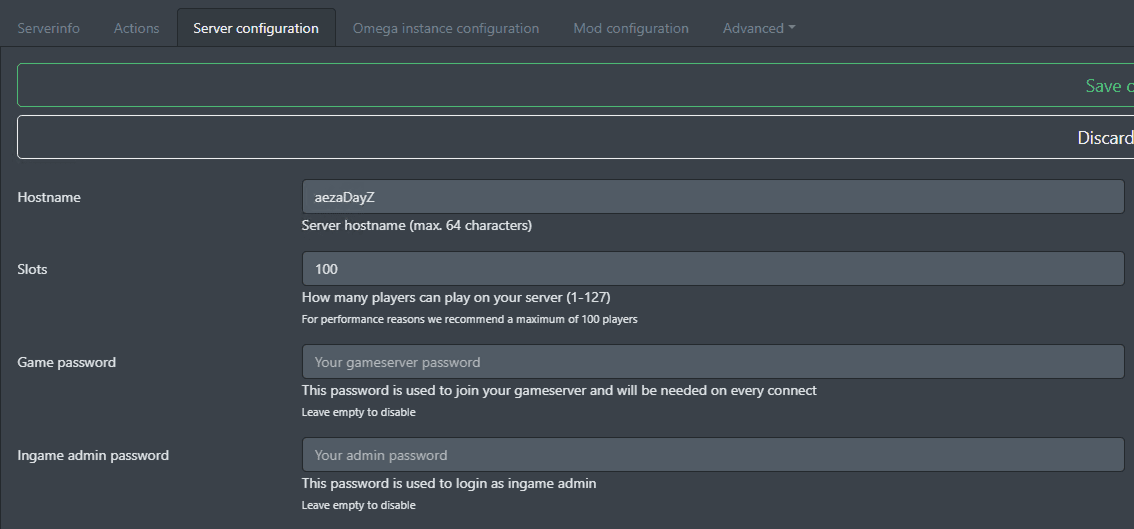Click into the Game password field
1134x529 pixels.
tap(712, 362)
